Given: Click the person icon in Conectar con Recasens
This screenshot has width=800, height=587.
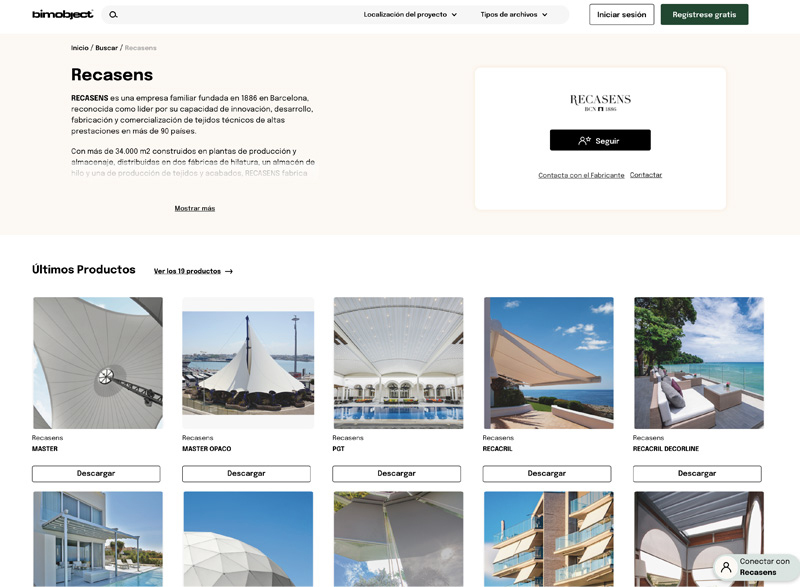Looking at the screenshot, I should pos(726,567).
